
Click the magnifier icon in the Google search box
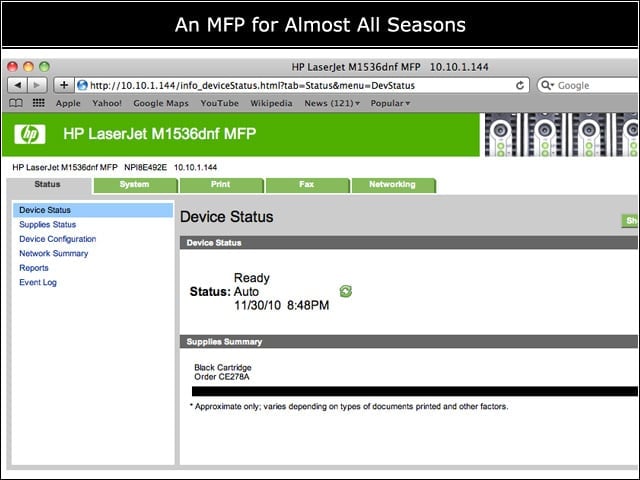[547, 85]
